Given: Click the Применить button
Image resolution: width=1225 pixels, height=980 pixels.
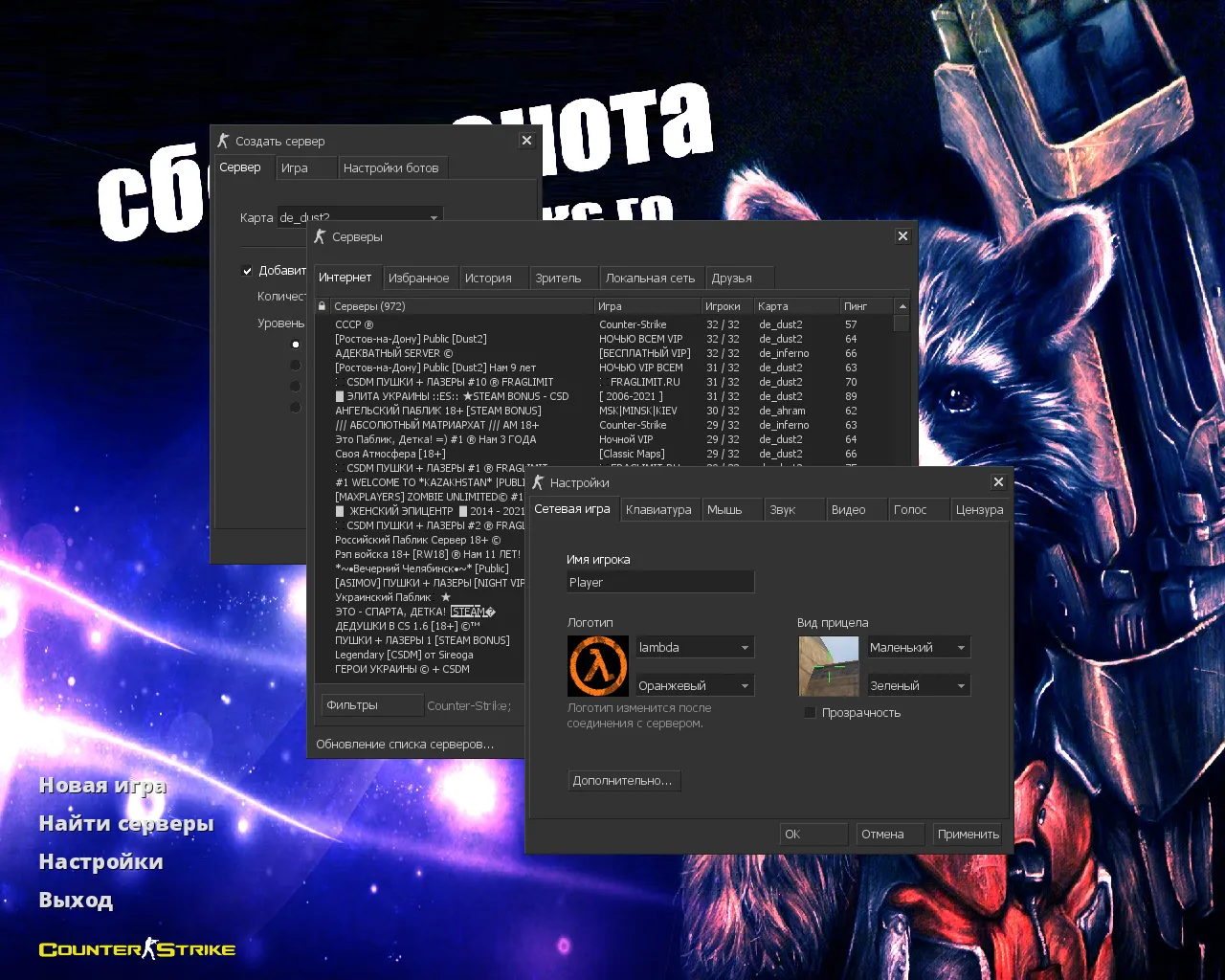Looking at the screenshot, I should tap(968, 835).
